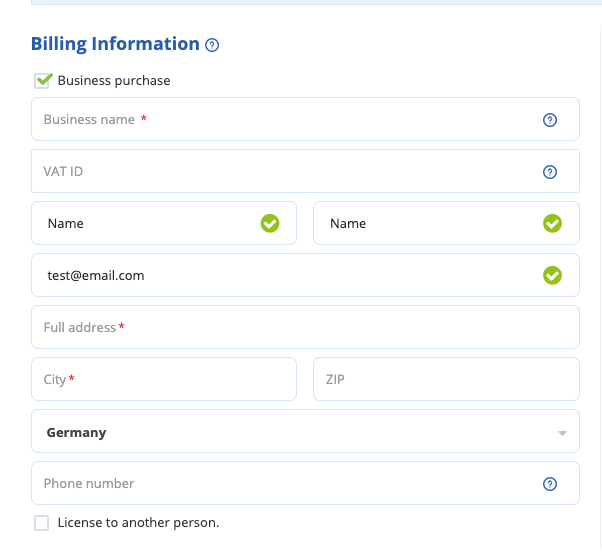Uncheck the Business purchase checkbox
602x554 pixels.
pos(42,80)
